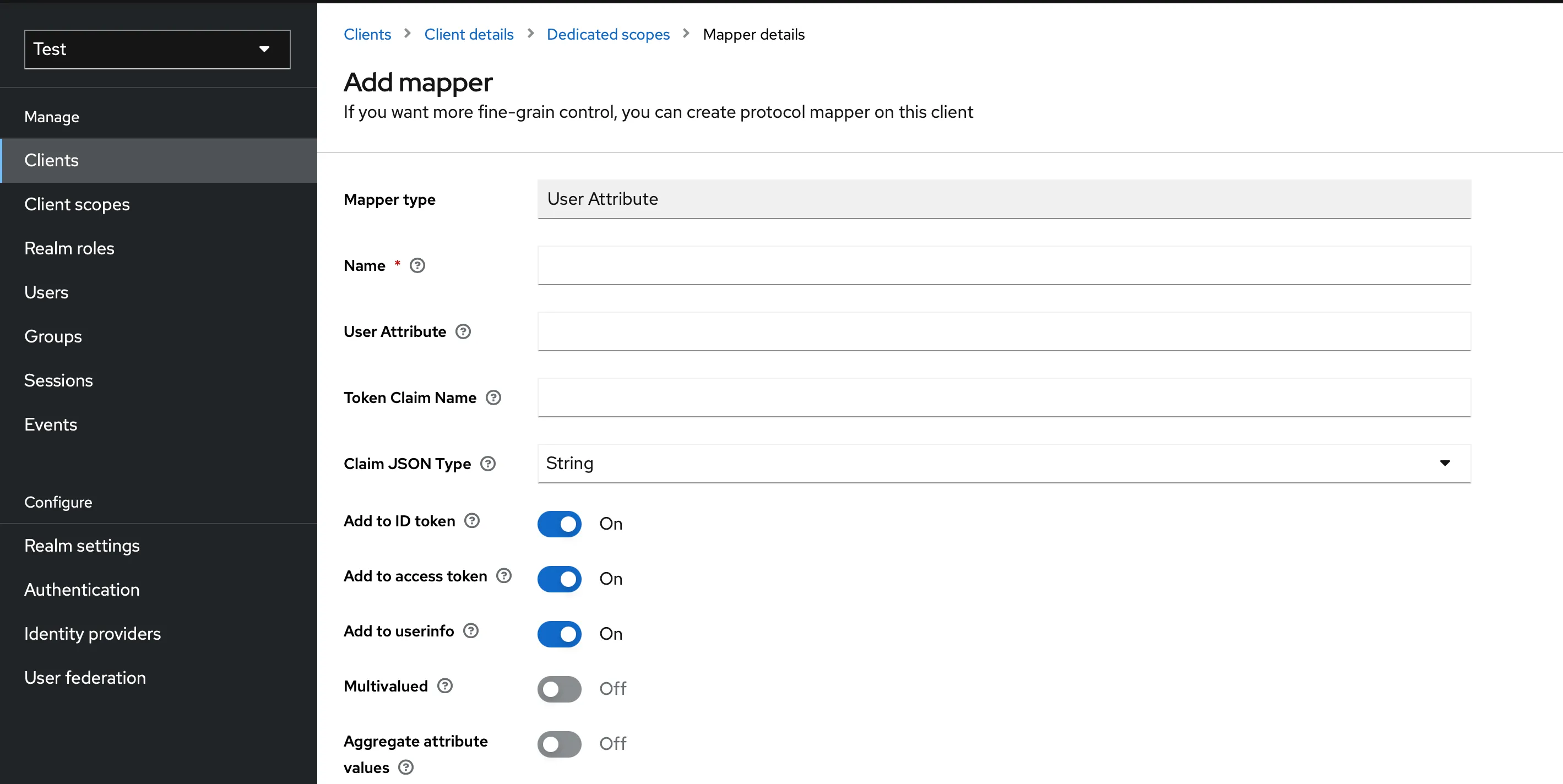Open Token Claim Name help tooltip icon
This screenshot has height=784, width=1563.
(x=493, y=398)
